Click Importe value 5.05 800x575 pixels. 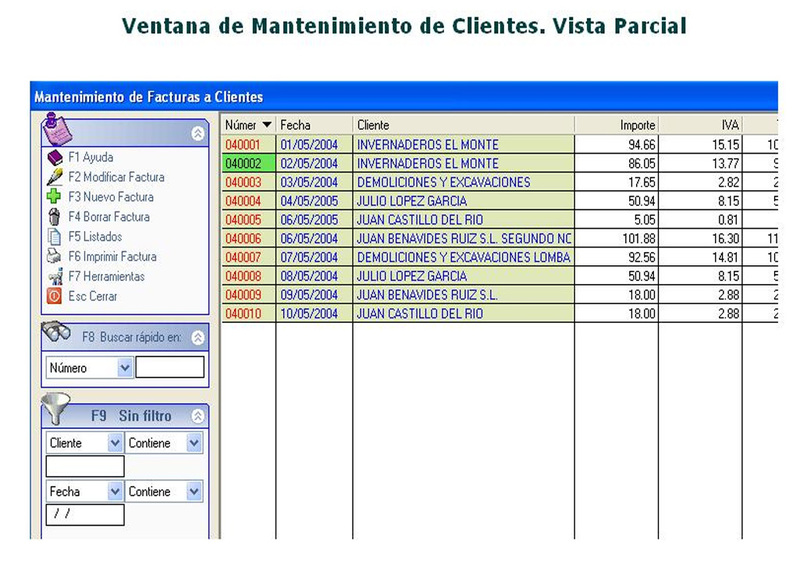tap(645, 220)
